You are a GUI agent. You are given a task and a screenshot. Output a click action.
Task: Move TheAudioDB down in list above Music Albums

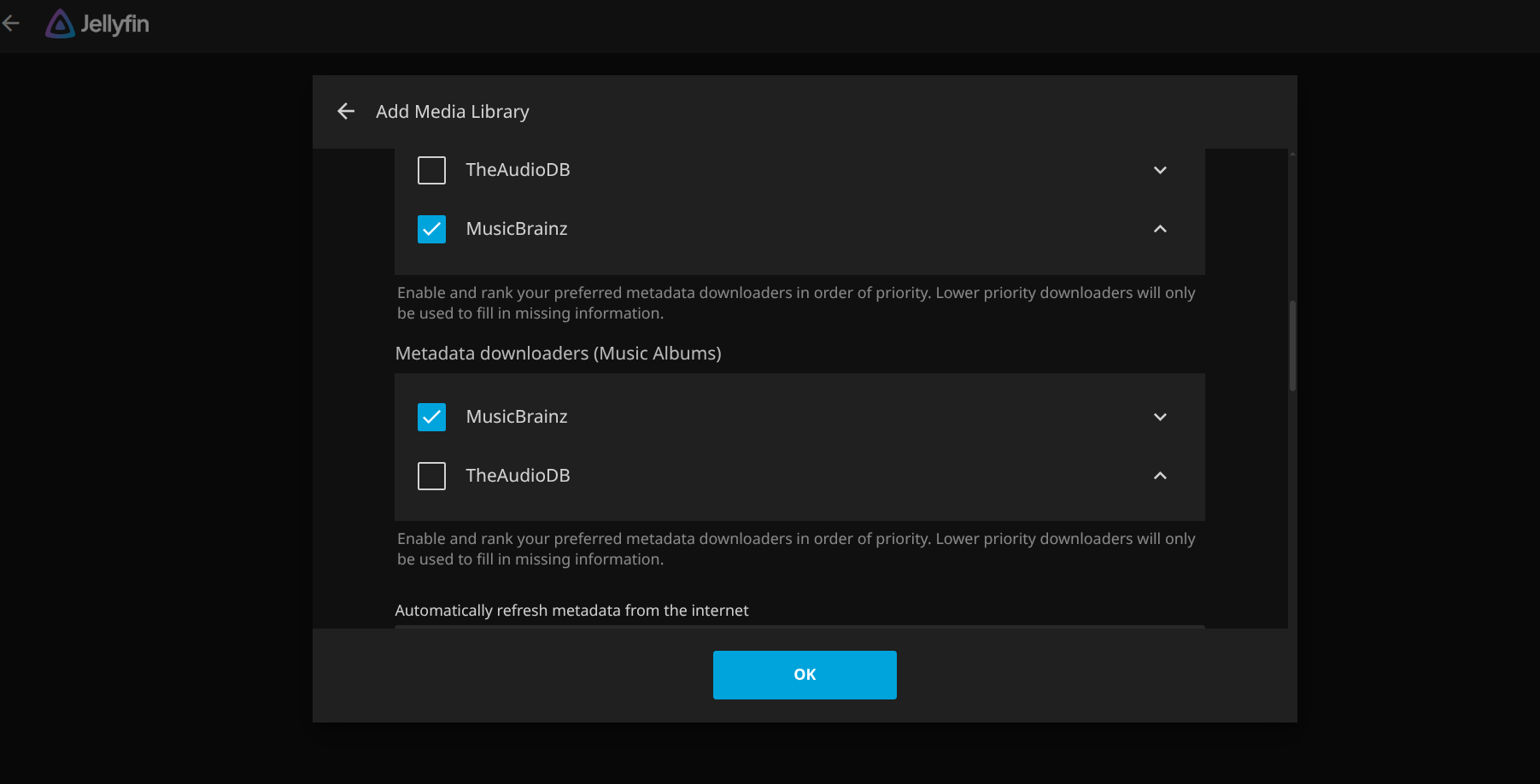[x=1160, y=170]
